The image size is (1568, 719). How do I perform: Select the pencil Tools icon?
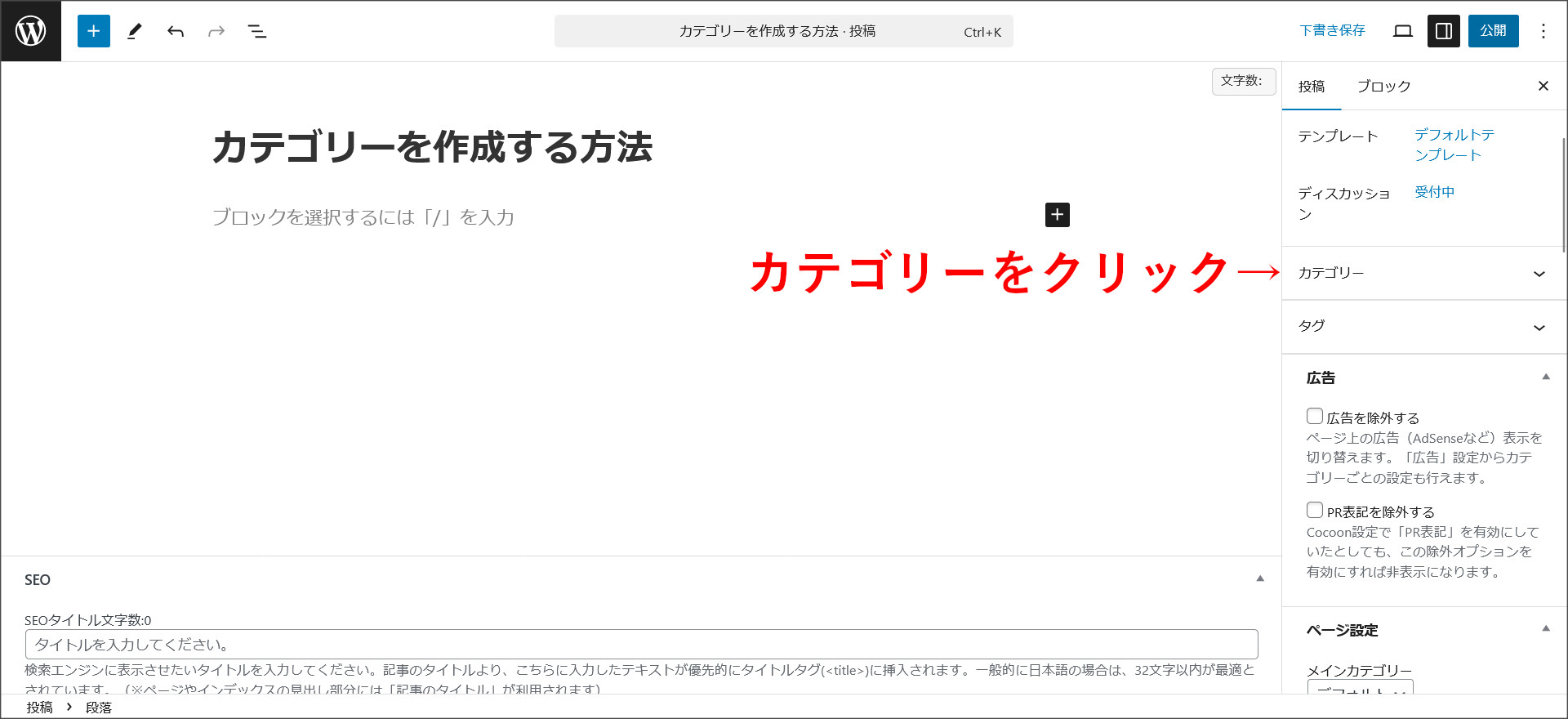pos(135,31)
